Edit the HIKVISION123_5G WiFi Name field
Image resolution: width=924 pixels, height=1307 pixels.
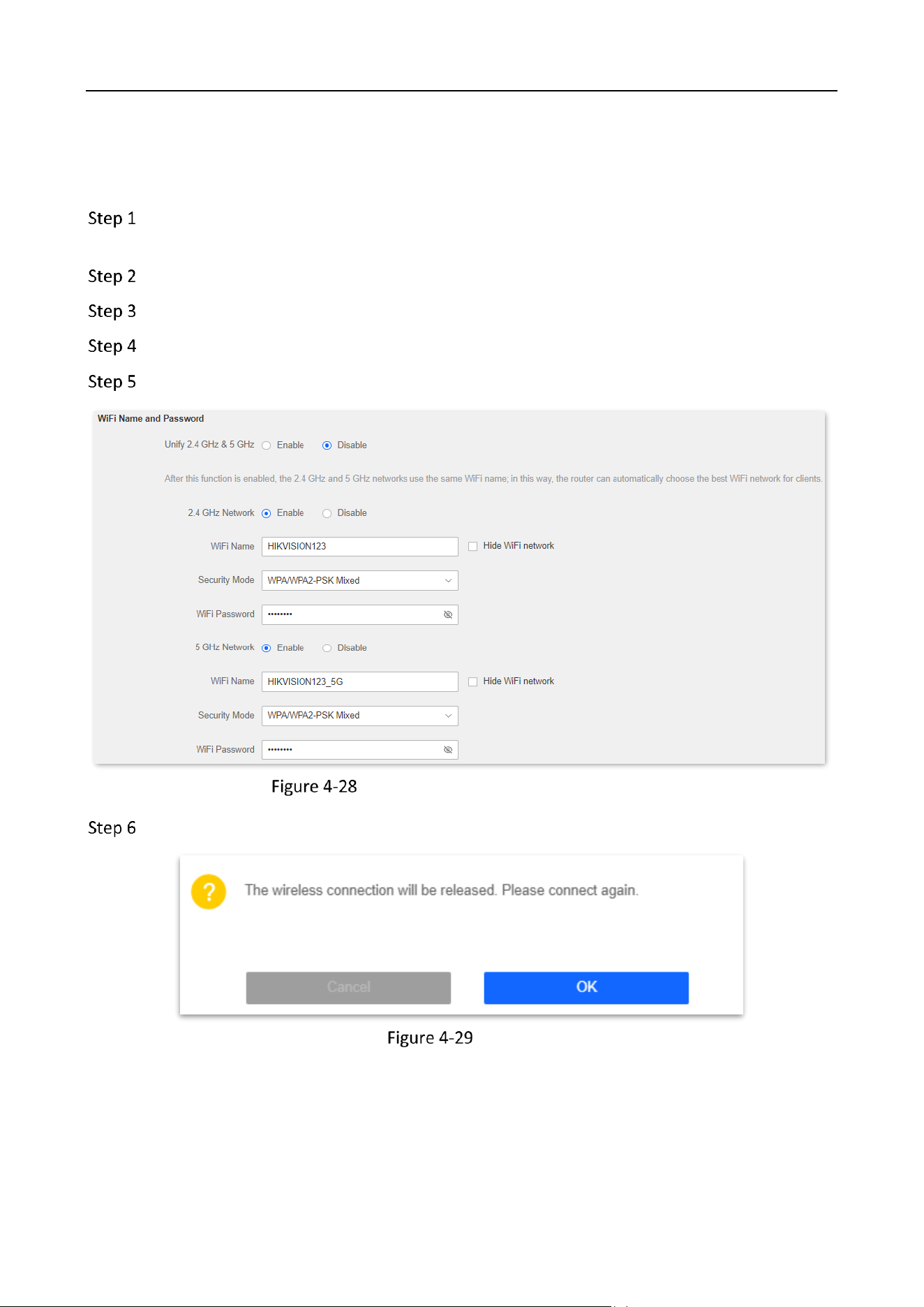pos(360,681)
